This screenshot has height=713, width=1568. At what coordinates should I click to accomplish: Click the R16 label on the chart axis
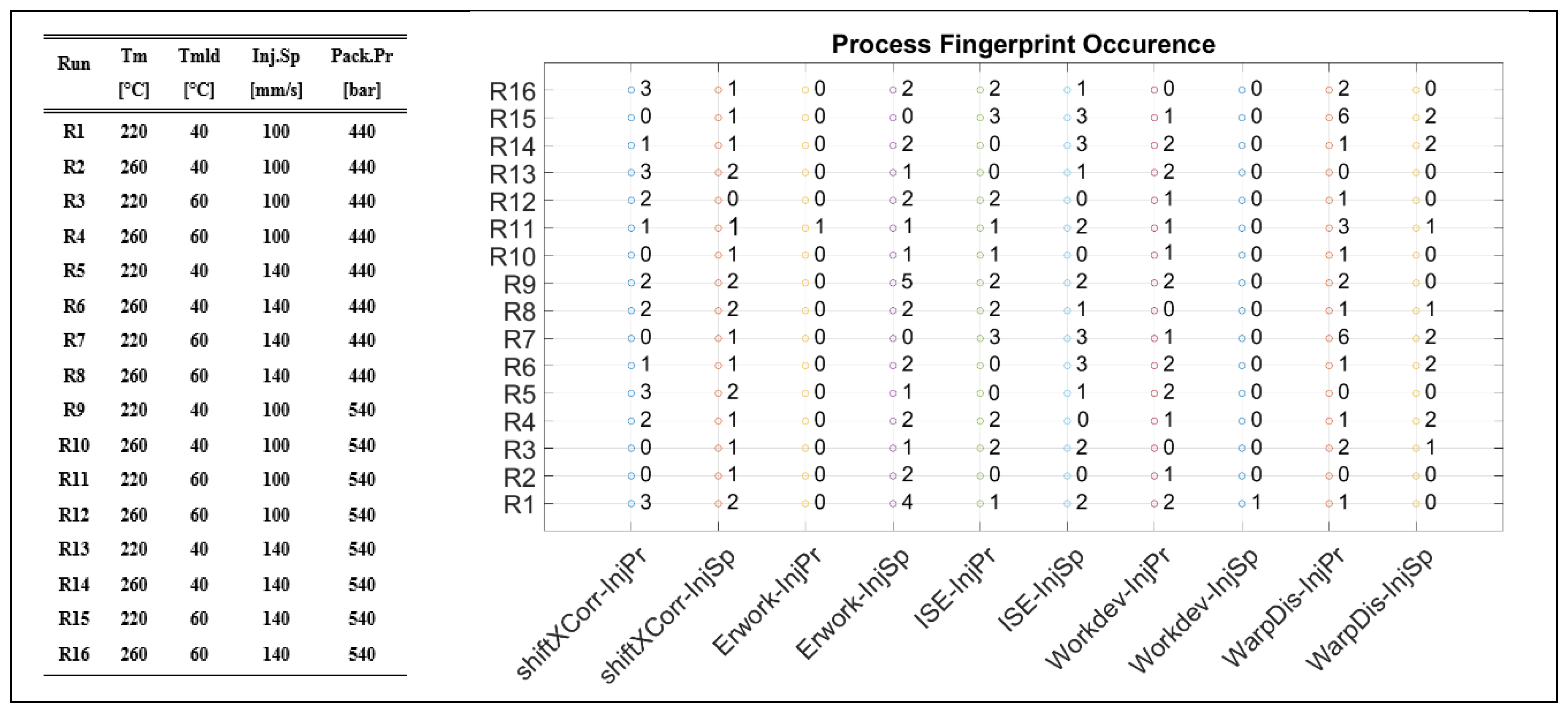pyautogui.click(x=512, y=92)
